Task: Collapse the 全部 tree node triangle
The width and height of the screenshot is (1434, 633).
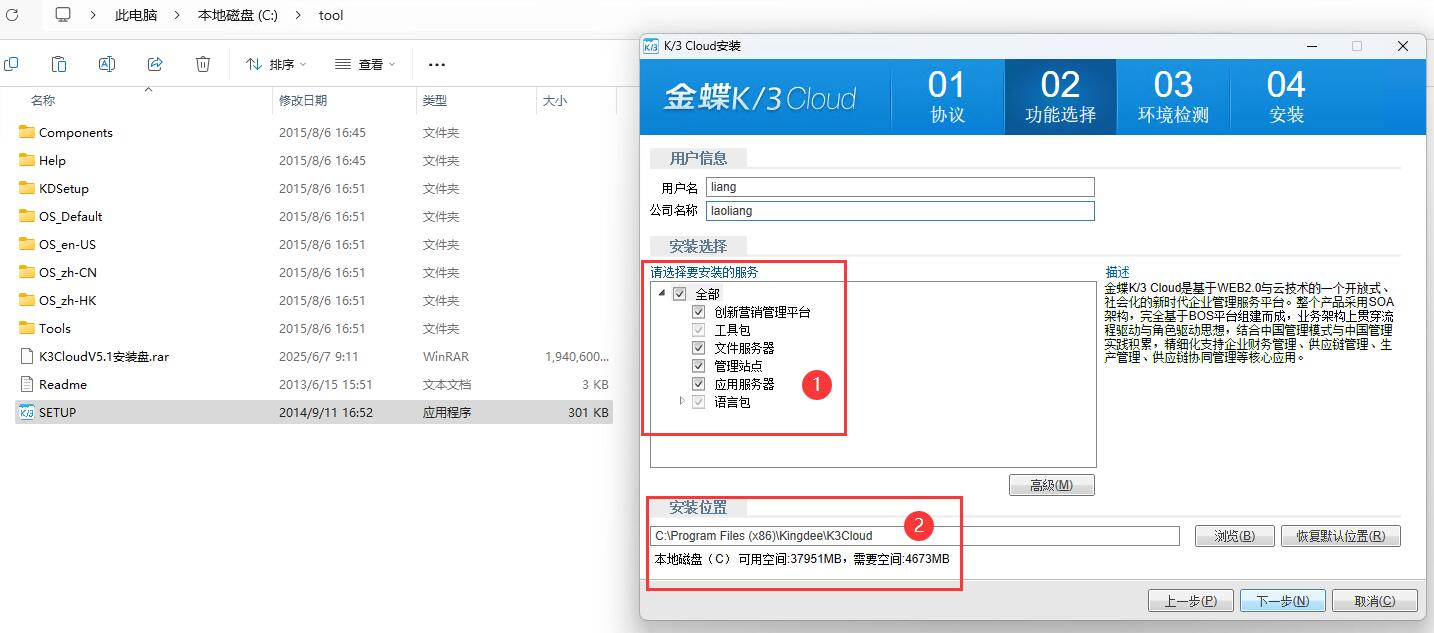Action: point(662,294)
